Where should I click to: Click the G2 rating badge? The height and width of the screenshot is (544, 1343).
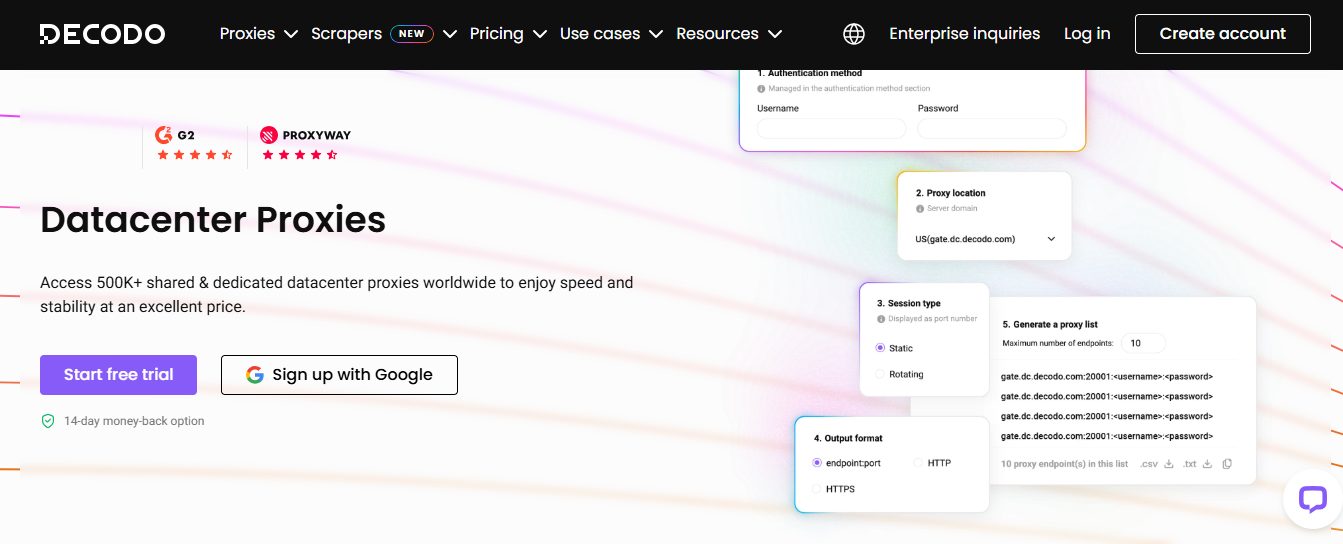pos(194,144)
